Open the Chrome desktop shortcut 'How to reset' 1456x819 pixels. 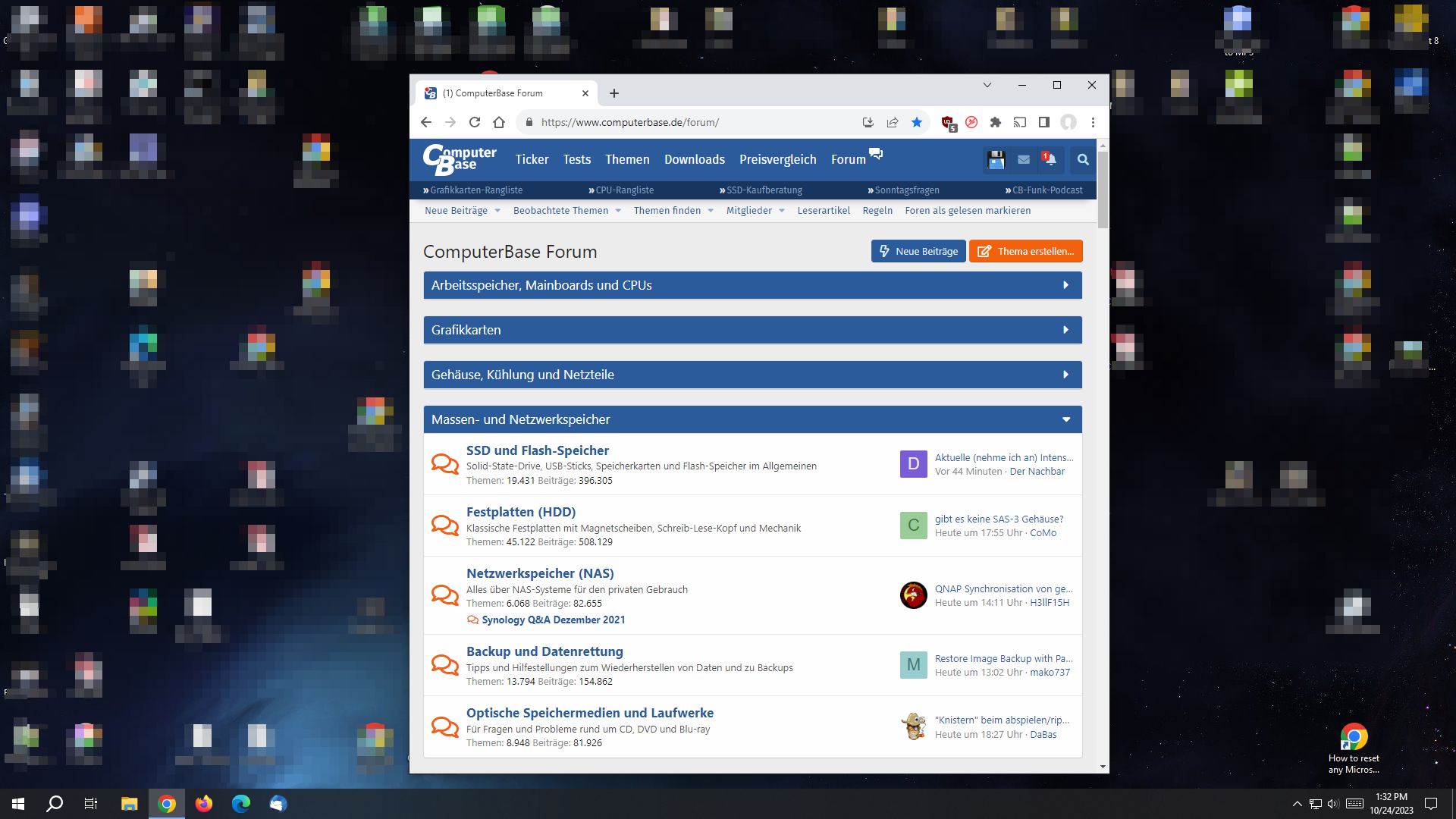click(1354, 748)
